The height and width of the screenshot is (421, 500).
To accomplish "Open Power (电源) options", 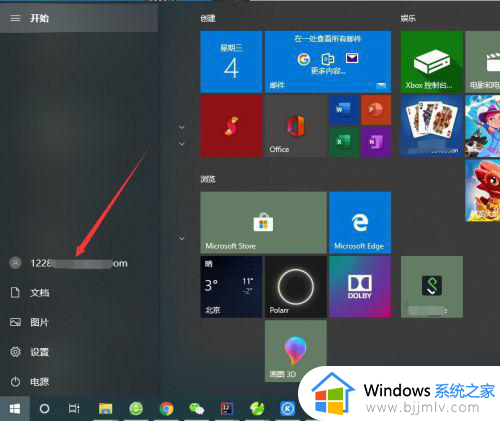I will pyautogui.click(x=30, y=381).
